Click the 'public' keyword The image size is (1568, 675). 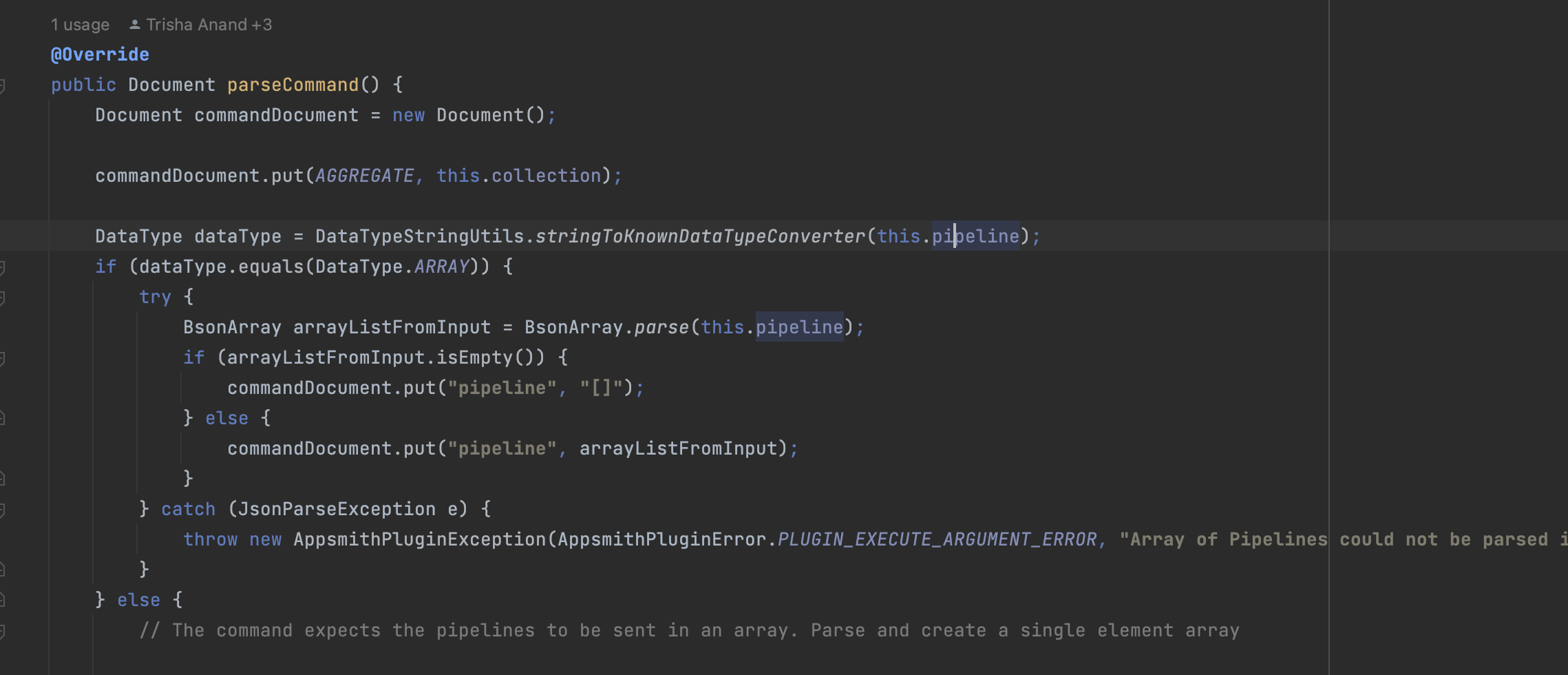[x=83, y=85]
